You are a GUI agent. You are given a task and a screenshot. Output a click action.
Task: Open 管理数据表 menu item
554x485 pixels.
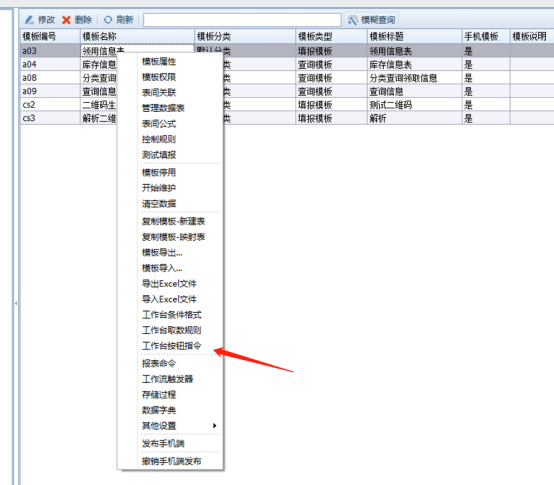click(x=163, y=108)
